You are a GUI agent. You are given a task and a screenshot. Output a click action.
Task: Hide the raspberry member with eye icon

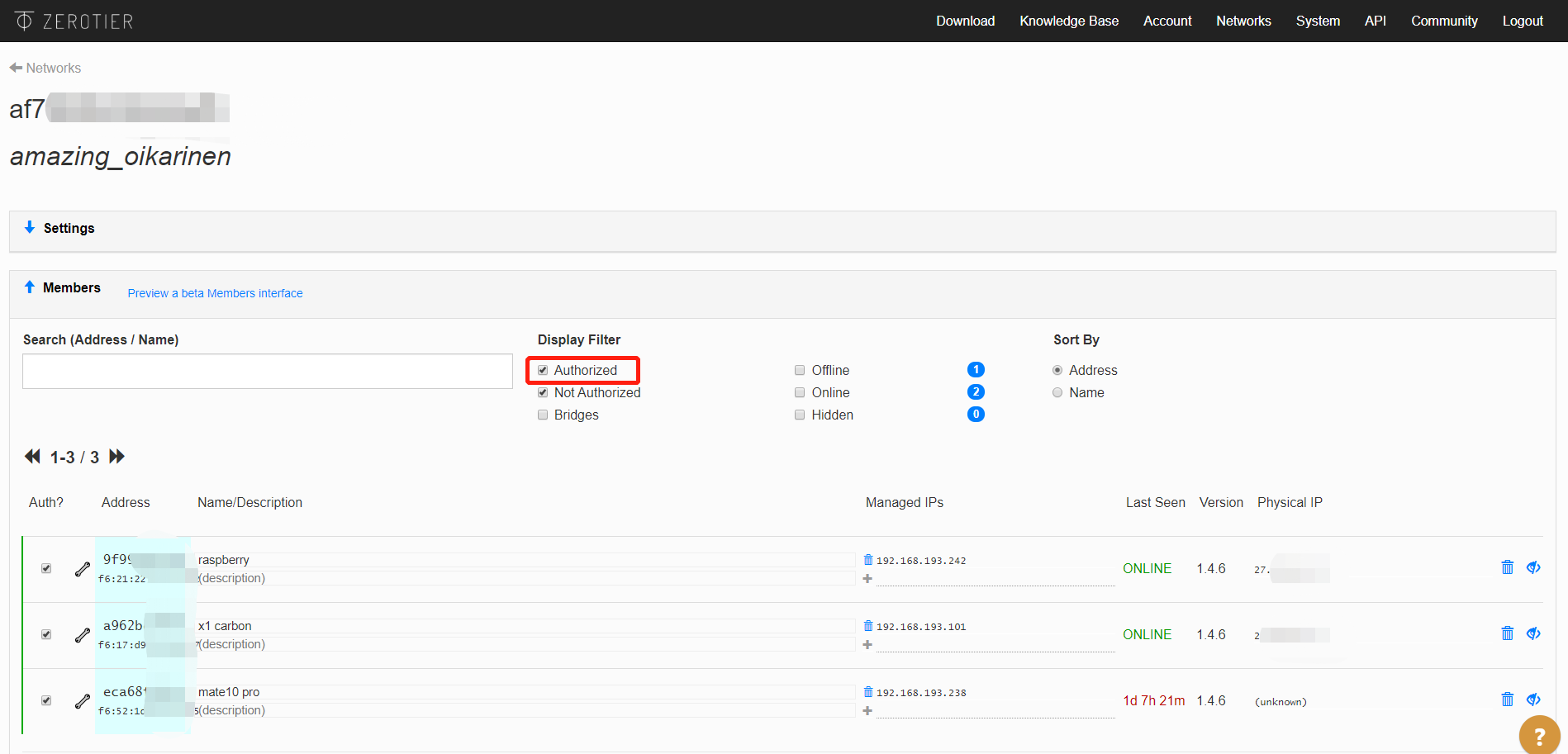[1533, 567]
